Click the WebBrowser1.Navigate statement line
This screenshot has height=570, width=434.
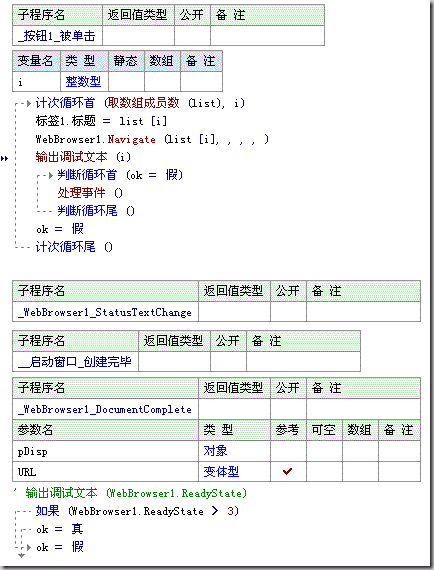pyautogui.click(x=152, y=139)
